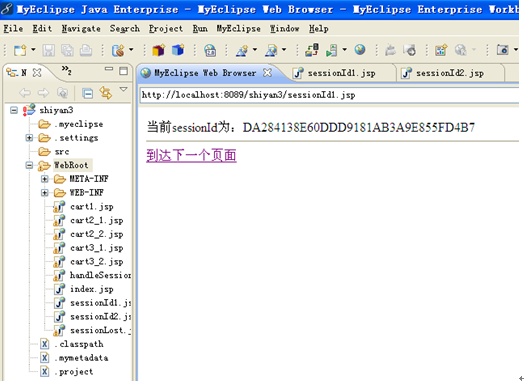
Task: Expand the META-INF folder
Action: coord(44,179)
